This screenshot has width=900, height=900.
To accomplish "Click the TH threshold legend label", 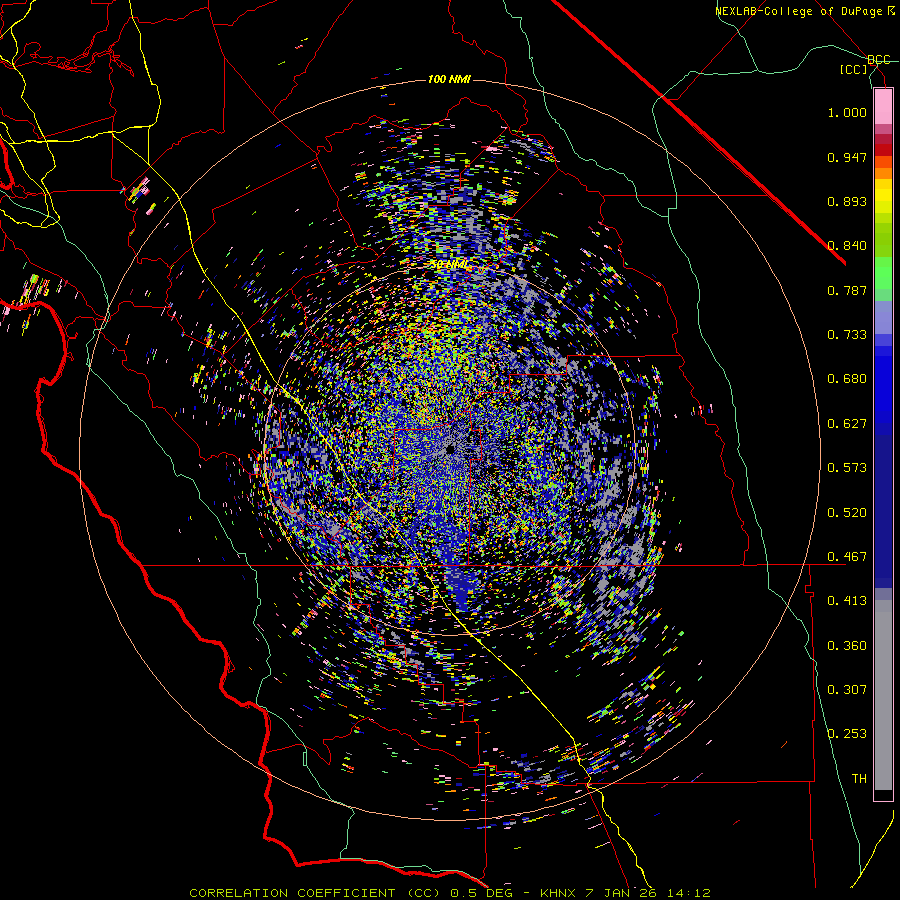I will tap(859, 779).
